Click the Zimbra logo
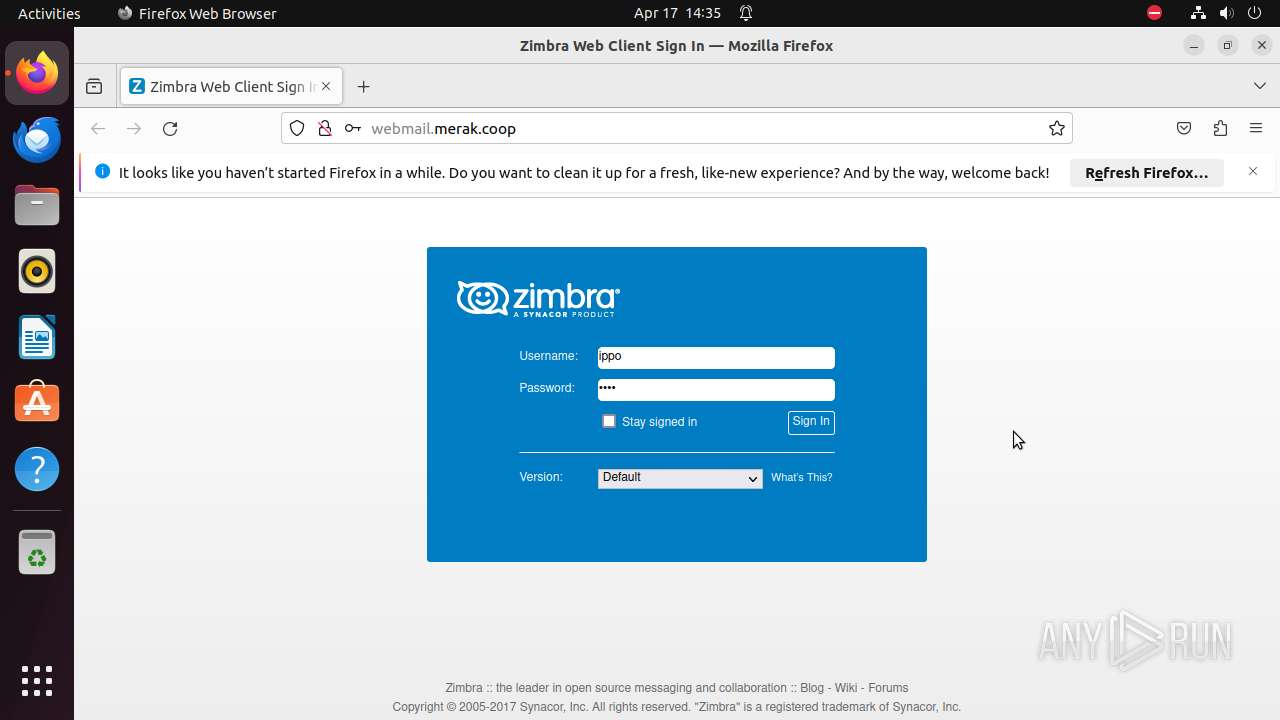Screen dimensions: 1280x720 [538, 299]
